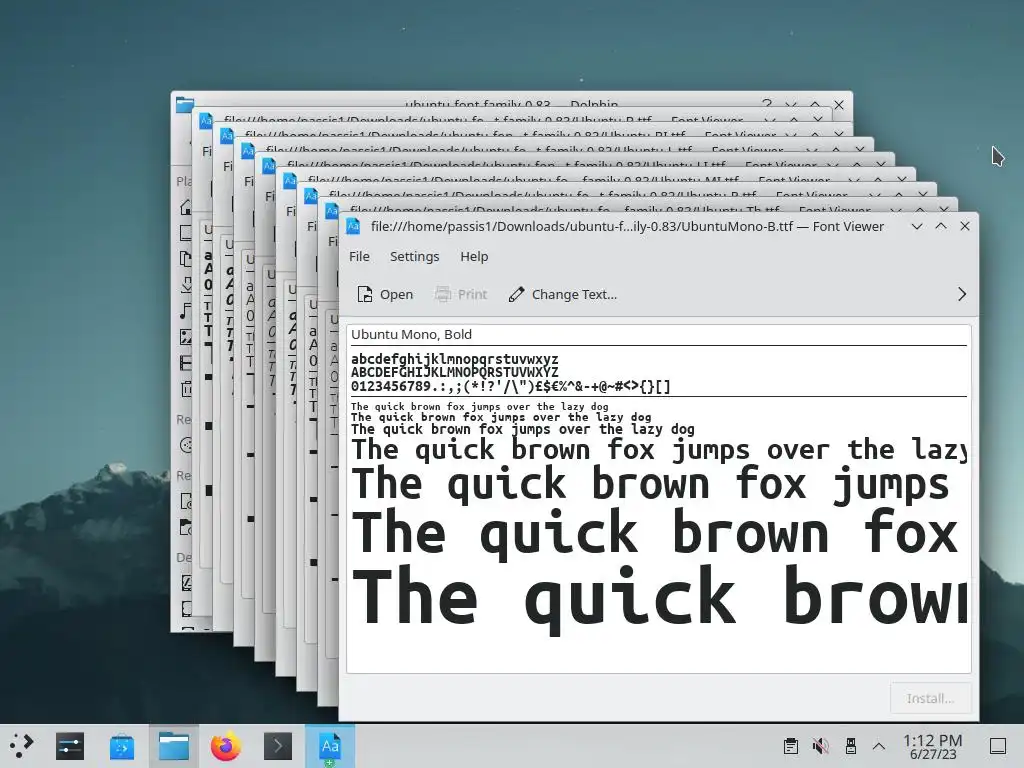Open the Settings menu in UbuntuMono-B Font Viewer

click(x=414, y=257)
